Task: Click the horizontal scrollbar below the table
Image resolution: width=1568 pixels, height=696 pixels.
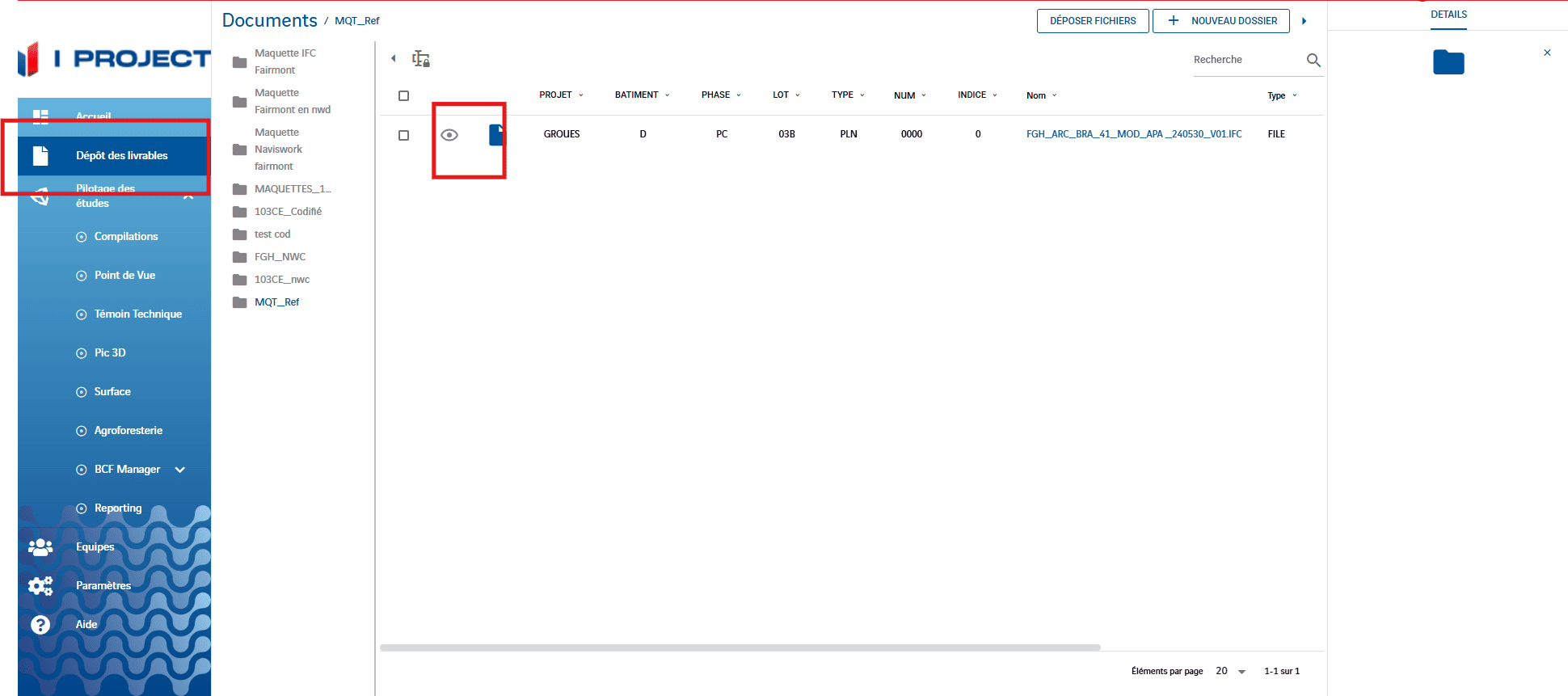Action: tap(740, 647)
